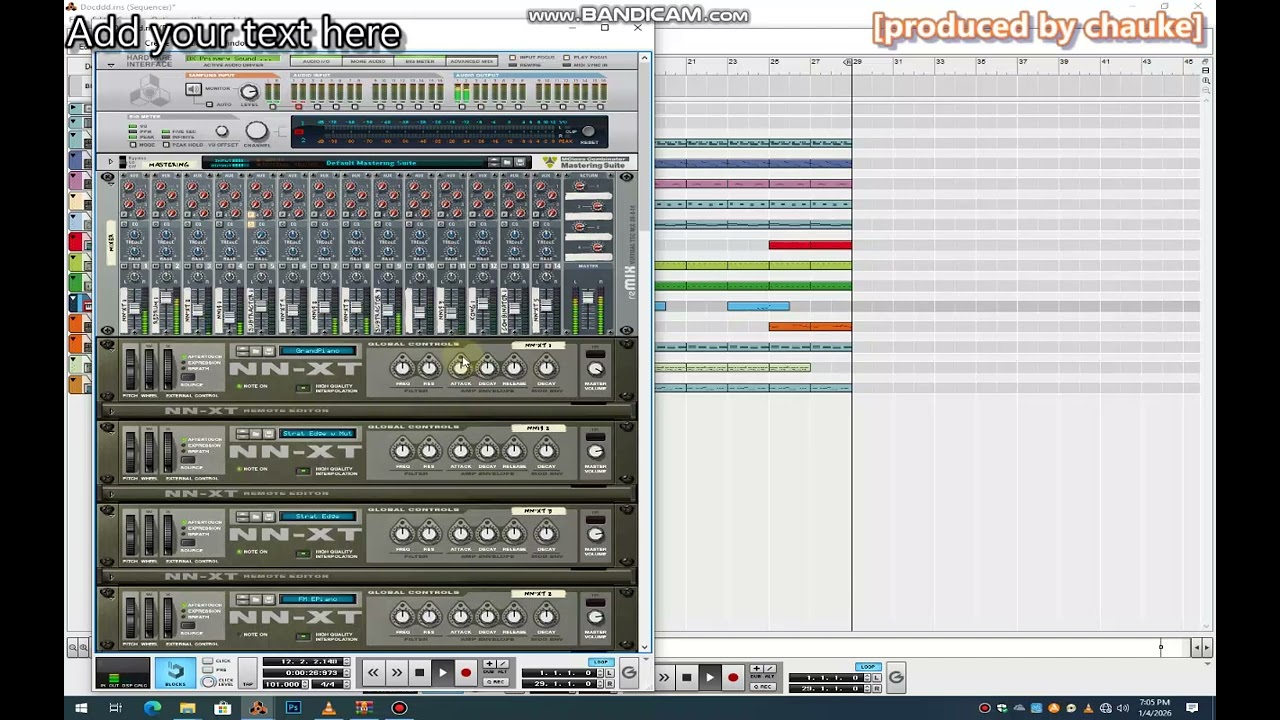The image size is (1280, 720).
Task: Enable the Auto monitor checkbox
Action: pos(210,104)
